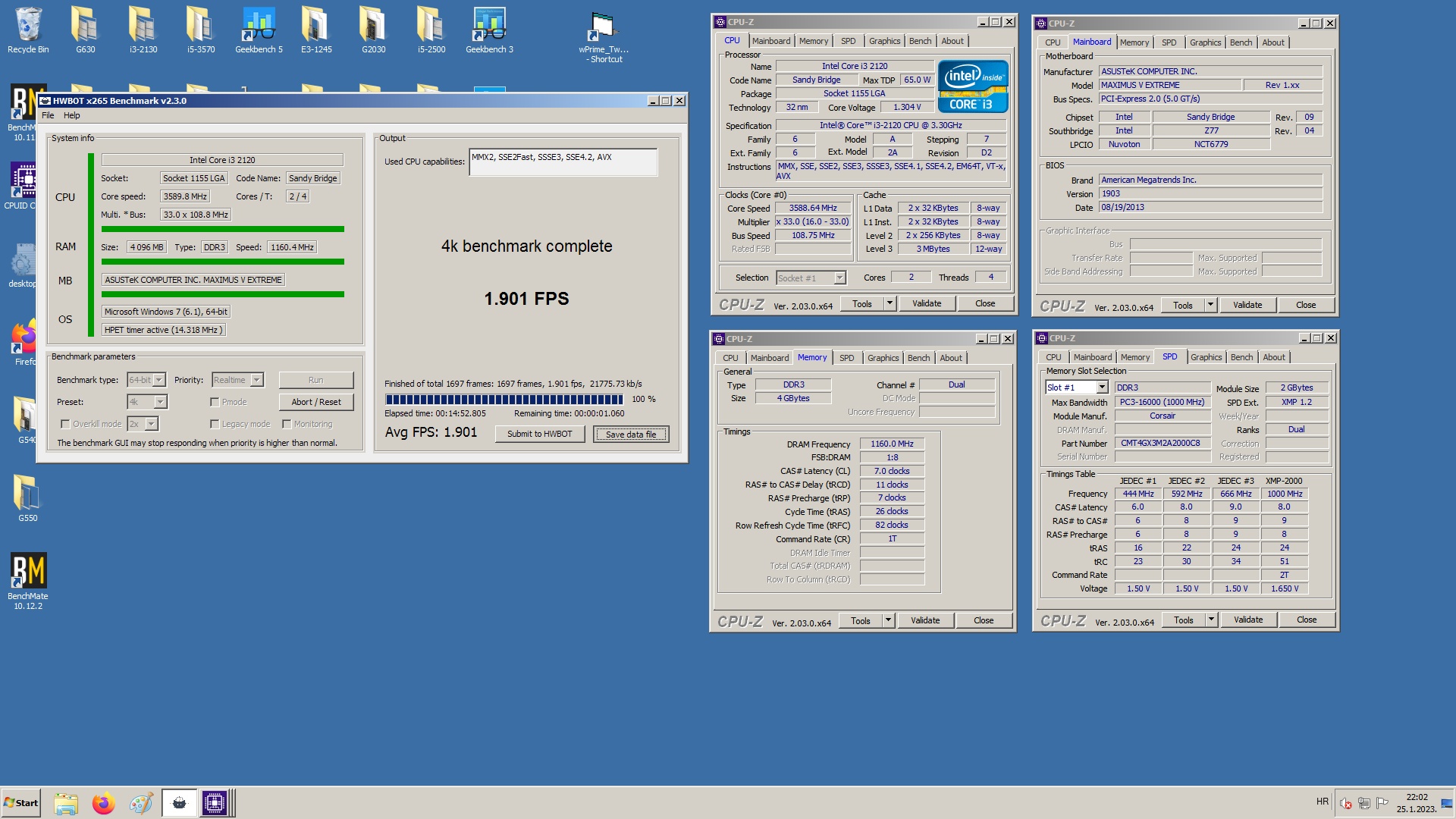Click Close in CPU-Z SPD window

click(x=1307, y=620)
